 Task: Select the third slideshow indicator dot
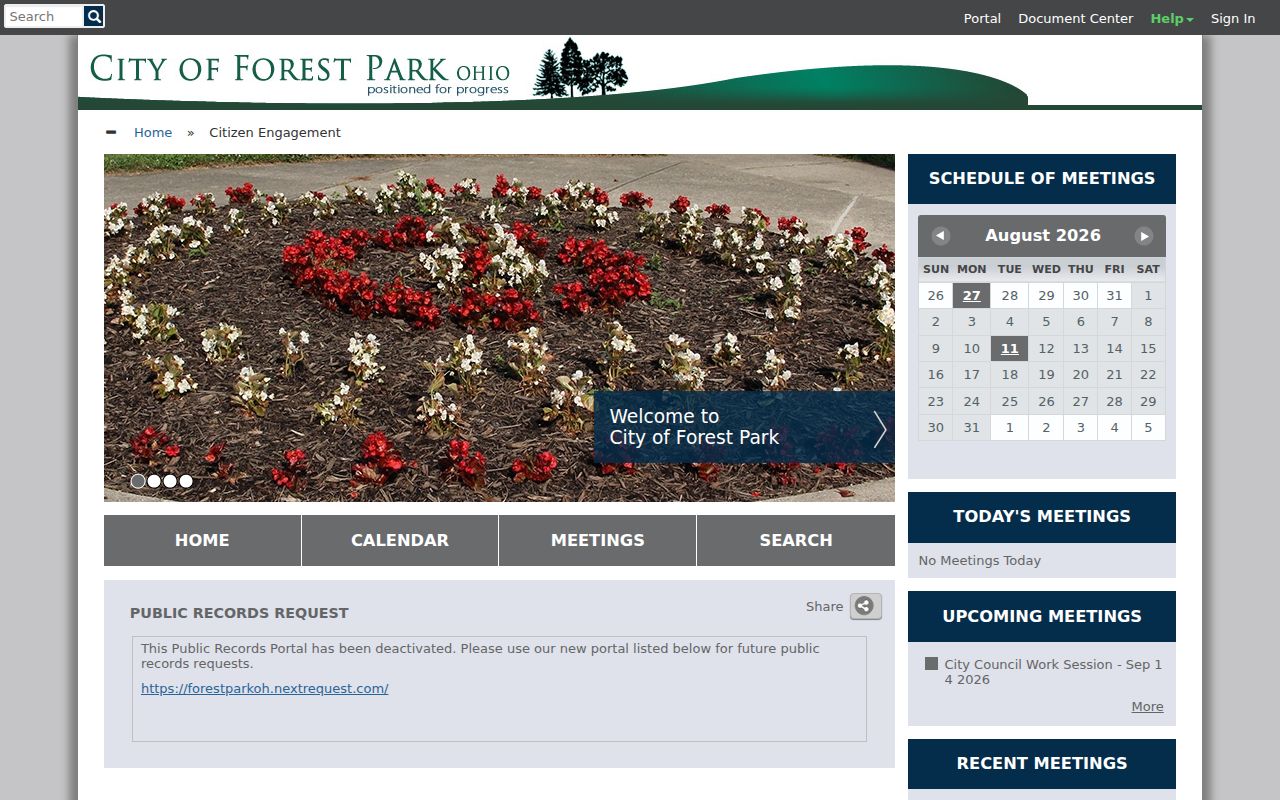coord(170,481)
